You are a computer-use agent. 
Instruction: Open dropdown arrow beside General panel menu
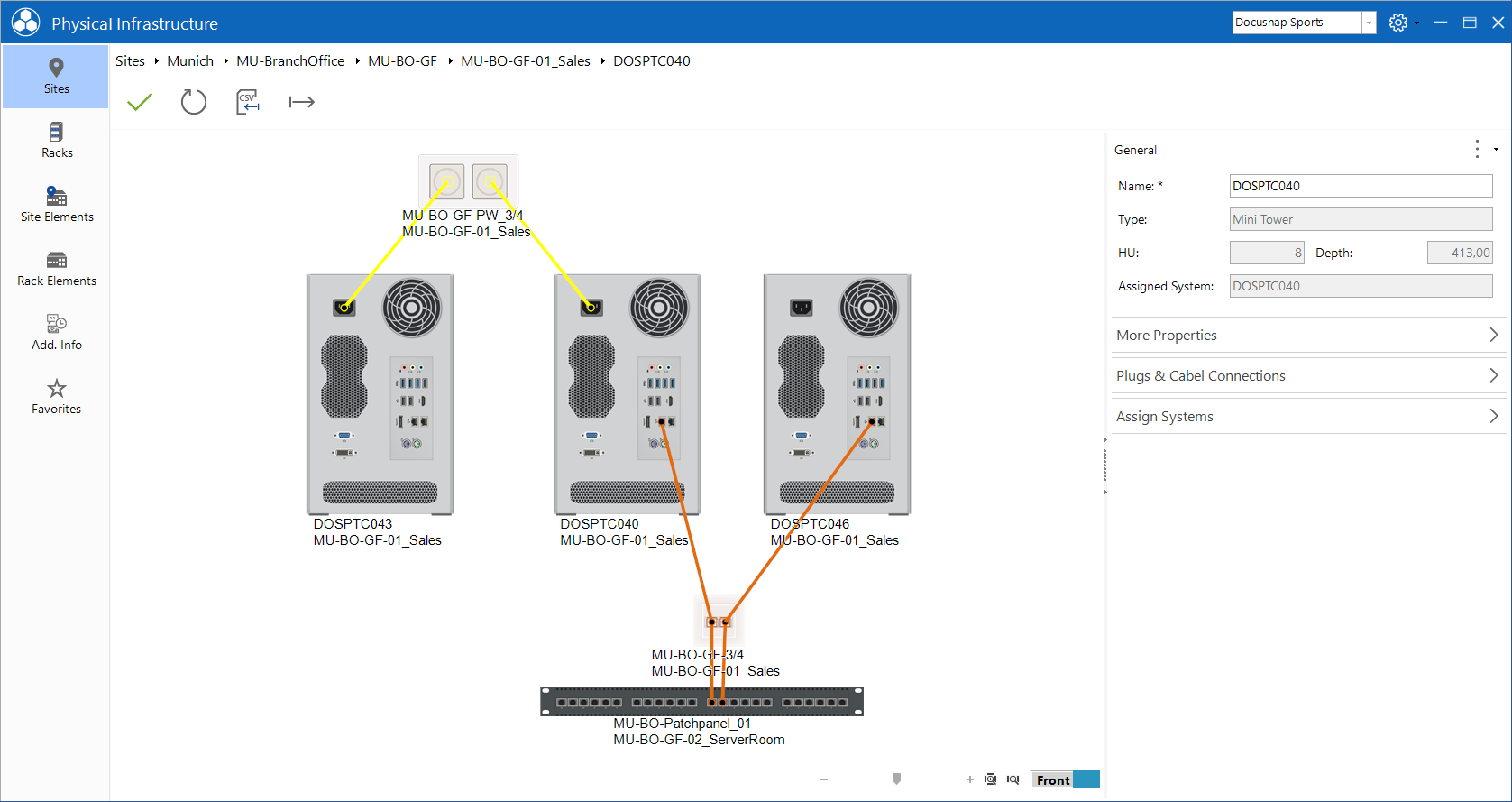pyautogui.click(x=1496, y=149)
